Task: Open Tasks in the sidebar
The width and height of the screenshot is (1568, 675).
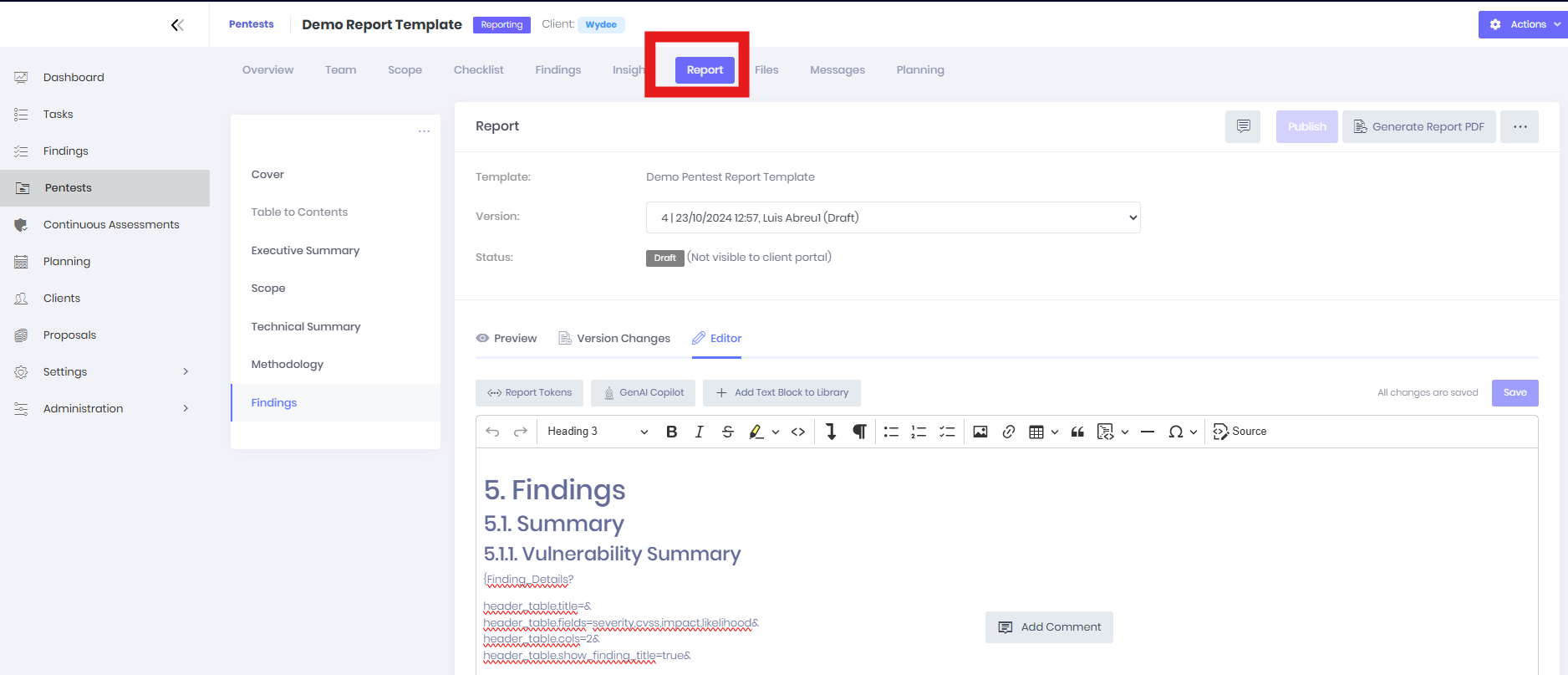Action: pyautogui.click(x=58, y=114)
